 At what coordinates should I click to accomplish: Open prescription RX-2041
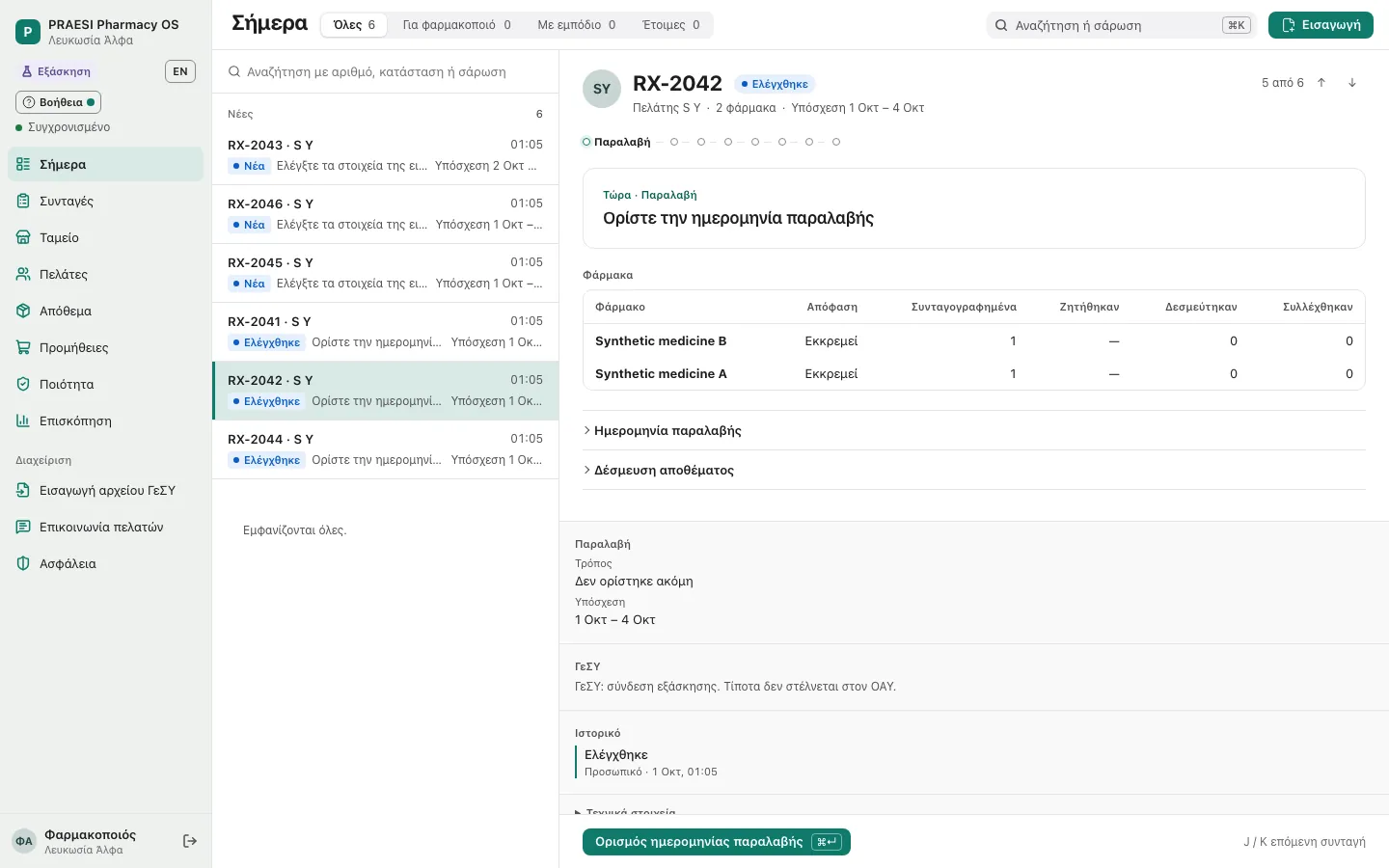click(385, 332)
